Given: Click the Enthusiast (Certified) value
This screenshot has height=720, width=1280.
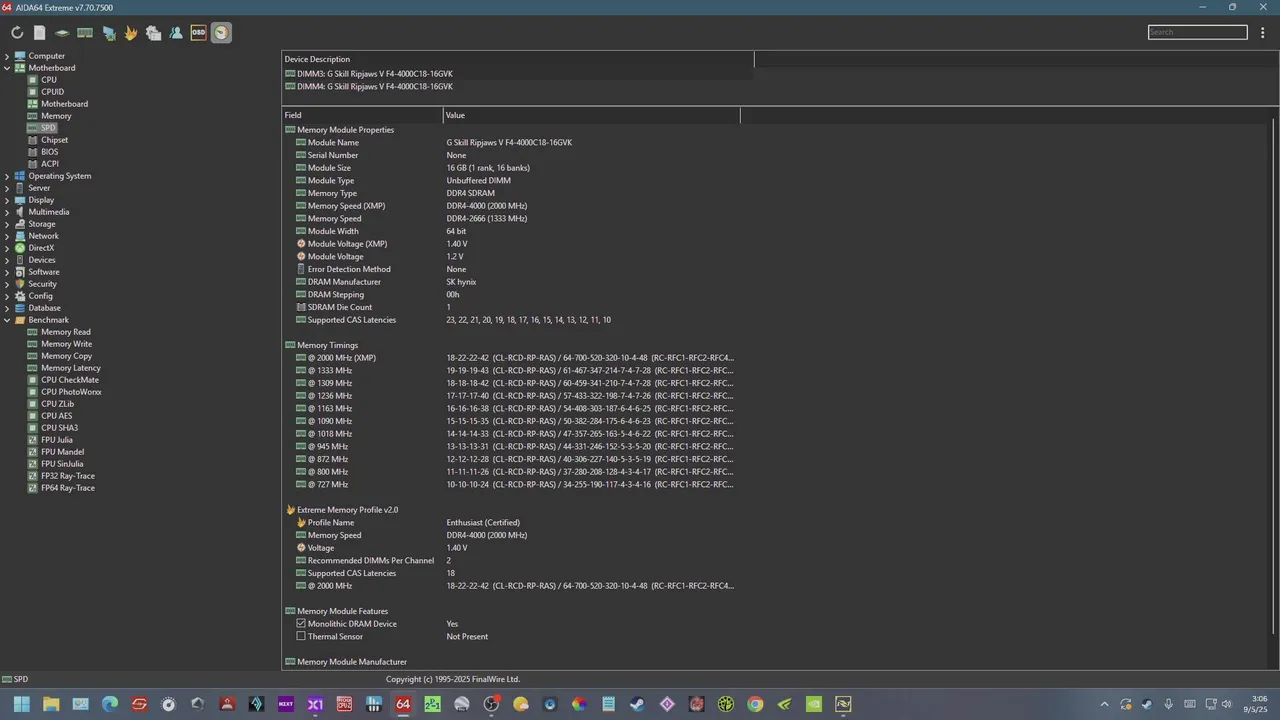Looking at the screenshot, I should (x=483, y=523).
